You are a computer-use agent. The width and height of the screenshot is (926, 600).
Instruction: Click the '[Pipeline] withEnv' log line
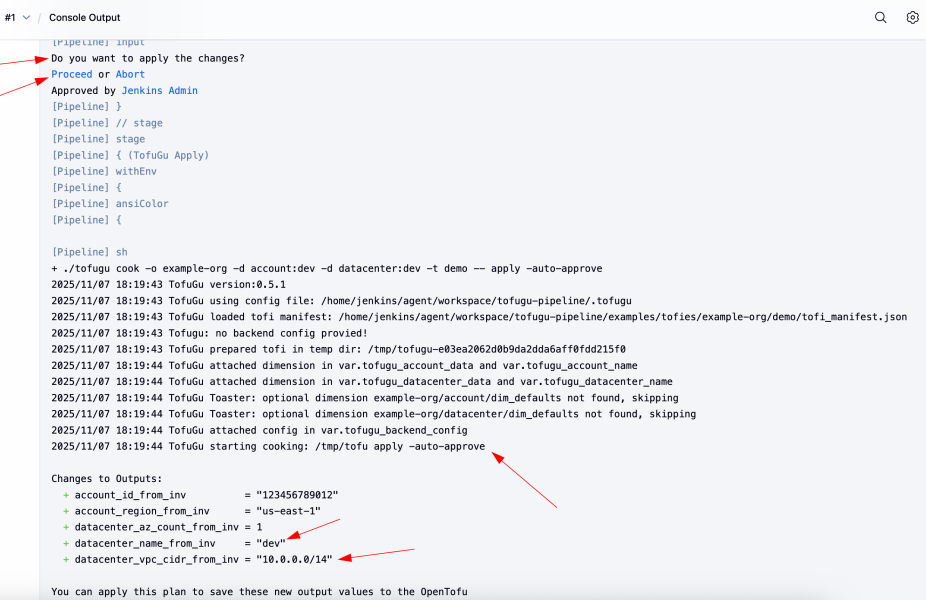click(x=104, y=171)
